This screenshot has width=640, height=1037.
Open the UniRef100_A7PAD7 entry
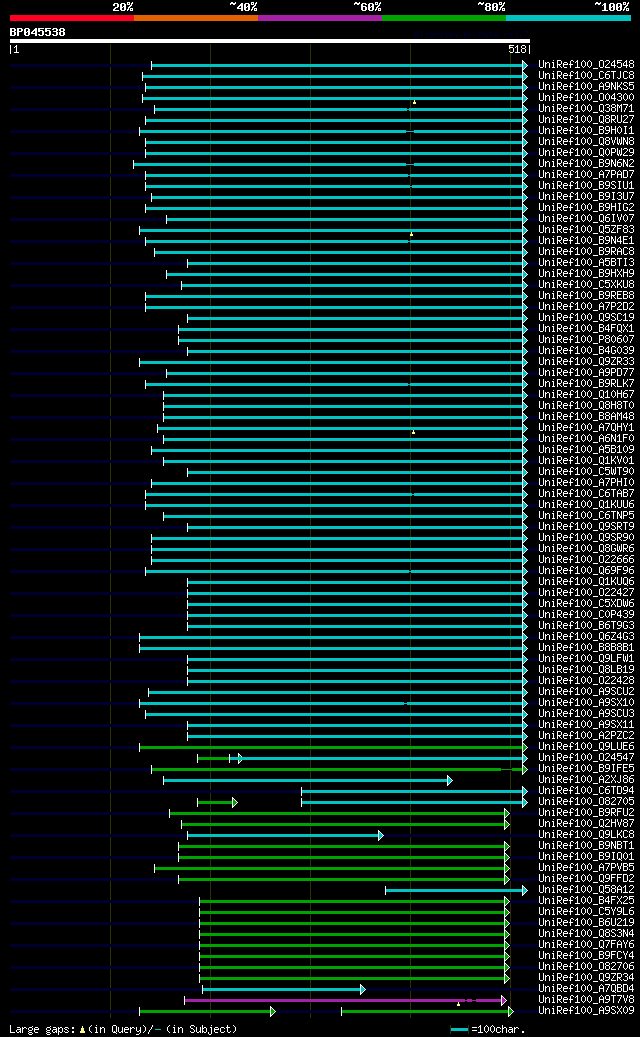coord(586,175)
